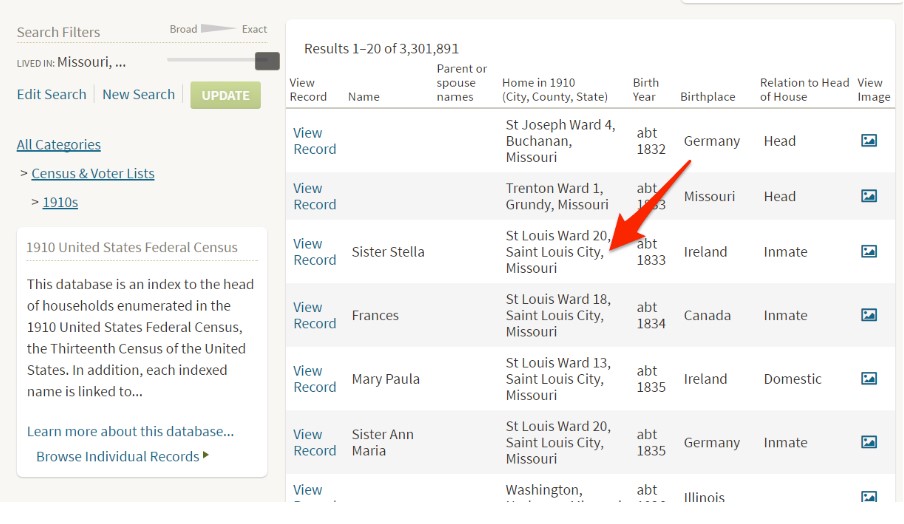Click abt 1832 birth year cell
Screen dimensions: 904x524
coord(651,141)
